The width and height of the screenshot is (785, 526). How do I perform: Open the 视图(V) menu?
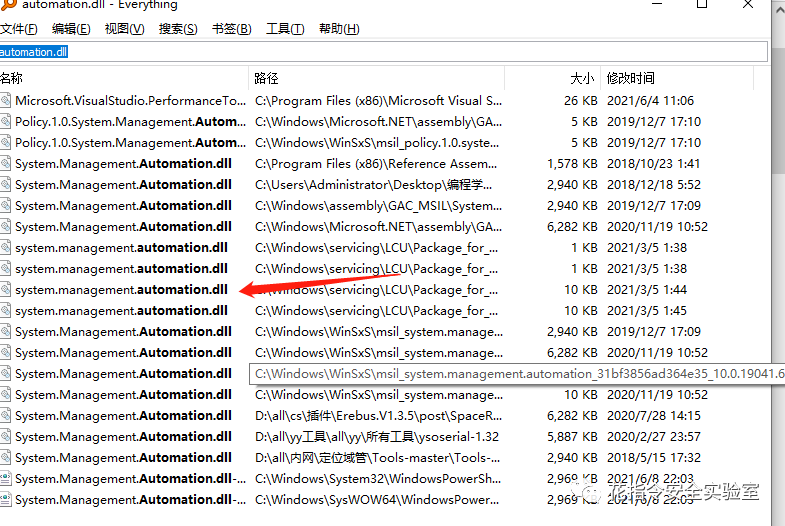click(x=125, y=29)
